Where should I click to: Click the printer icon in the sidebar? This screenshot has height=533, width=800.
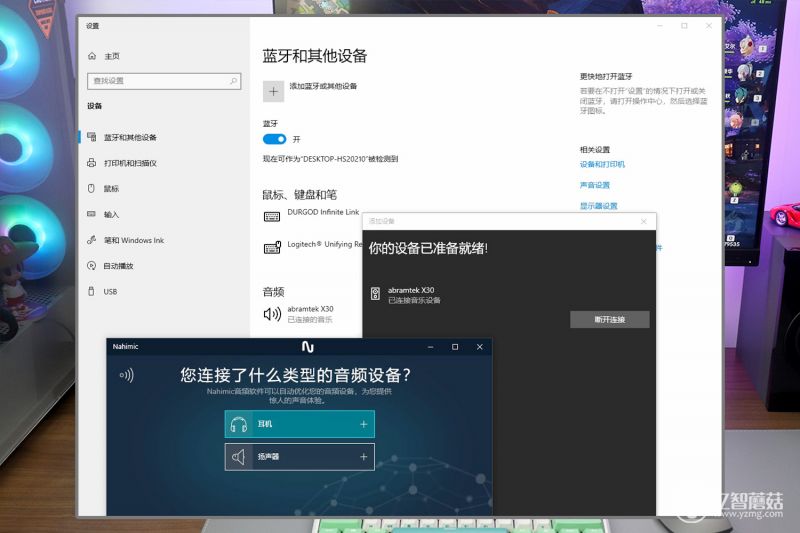pyautogui.click(x=92, y=163)
